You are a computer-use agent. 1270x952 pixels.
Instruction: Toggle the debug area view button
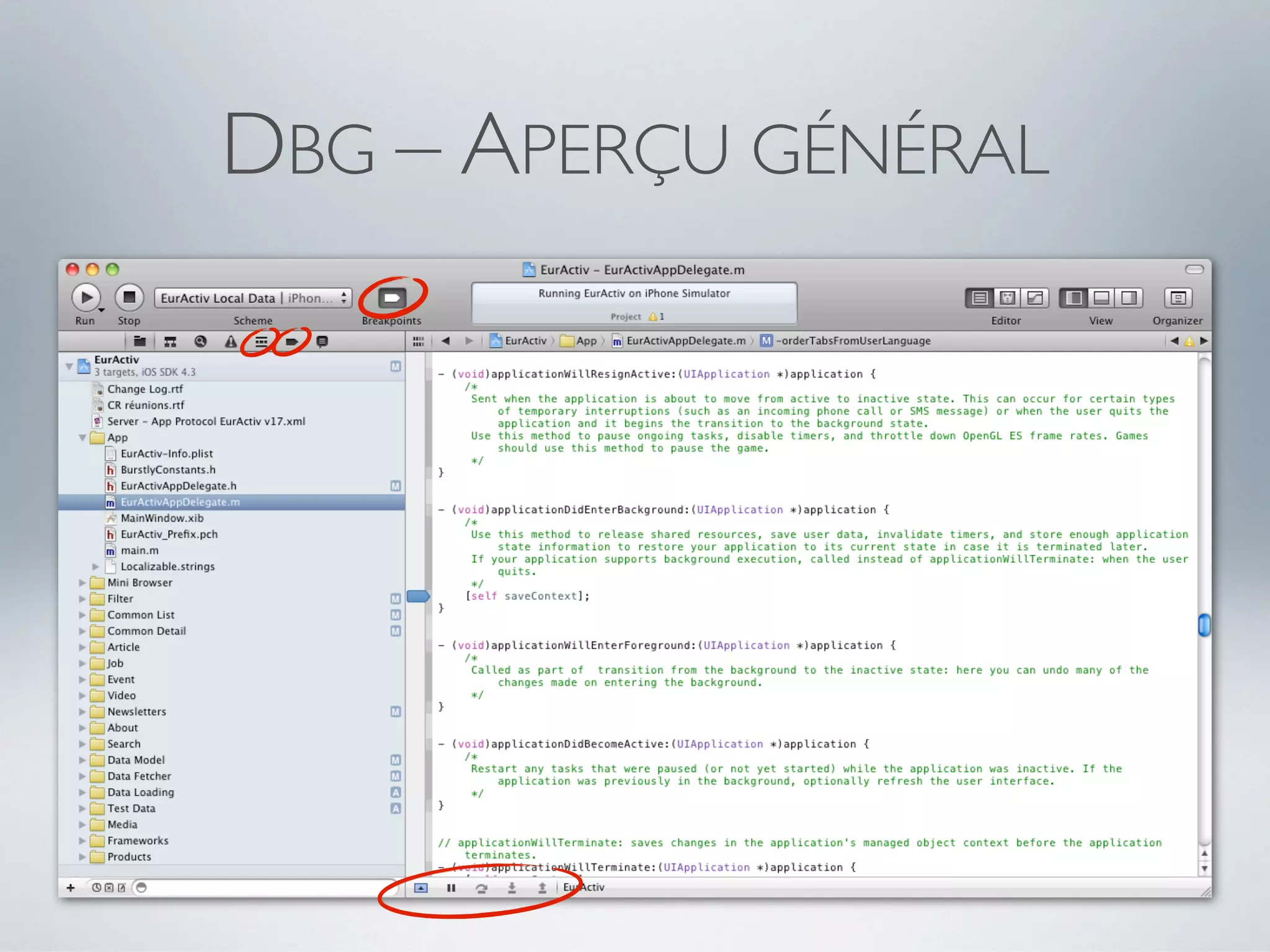[1101, 298]
